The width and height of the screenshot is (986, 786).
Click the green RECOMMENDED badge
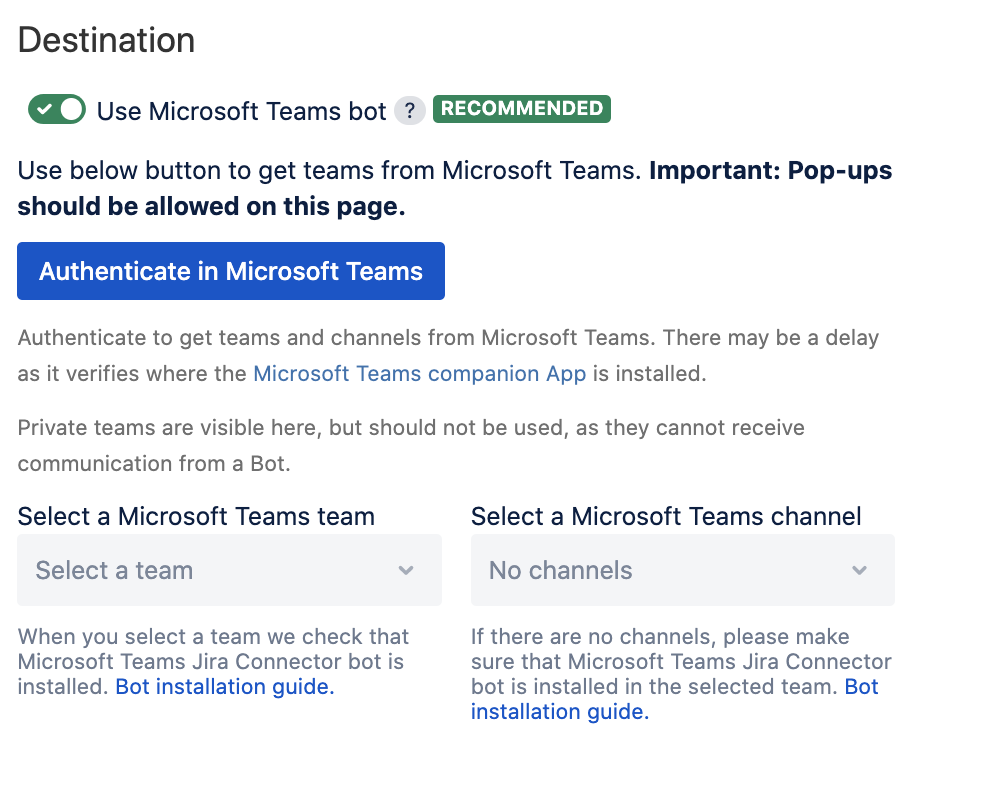point(521,109)
